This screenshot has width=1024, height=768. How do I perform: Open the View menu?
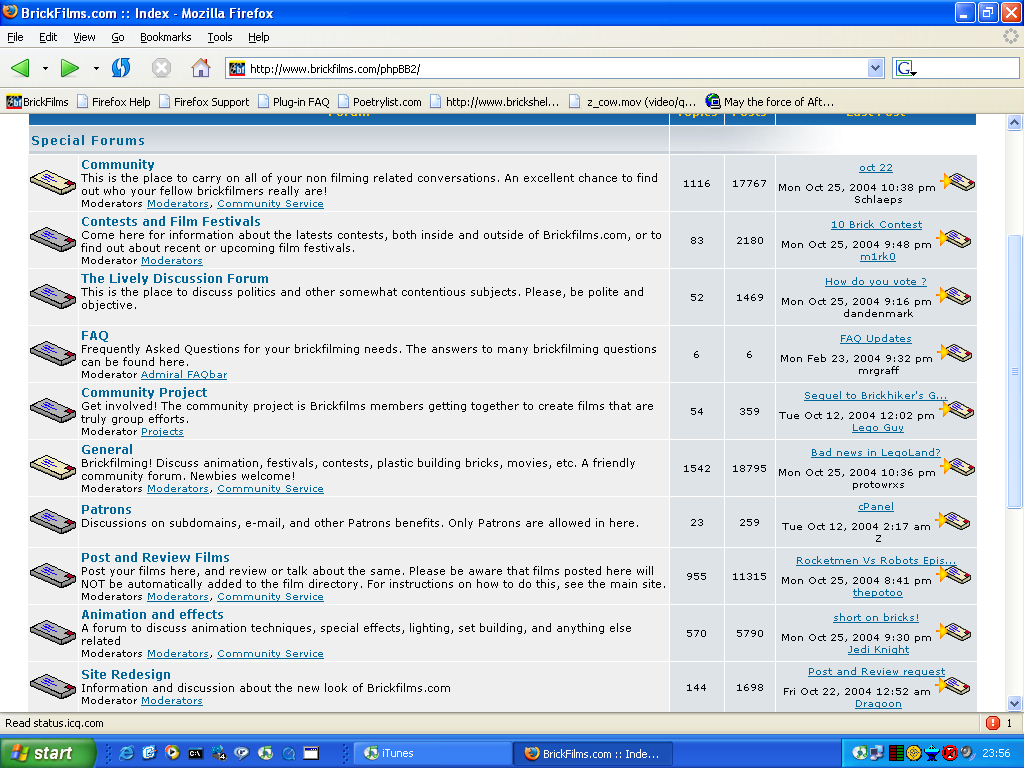point(84,37)
